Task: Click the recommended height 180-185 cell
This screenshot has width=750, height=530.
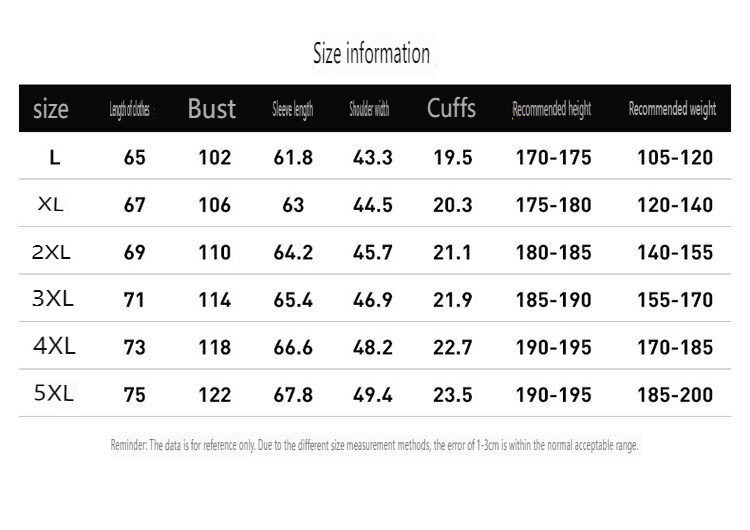Action: [x=553, y=253]
